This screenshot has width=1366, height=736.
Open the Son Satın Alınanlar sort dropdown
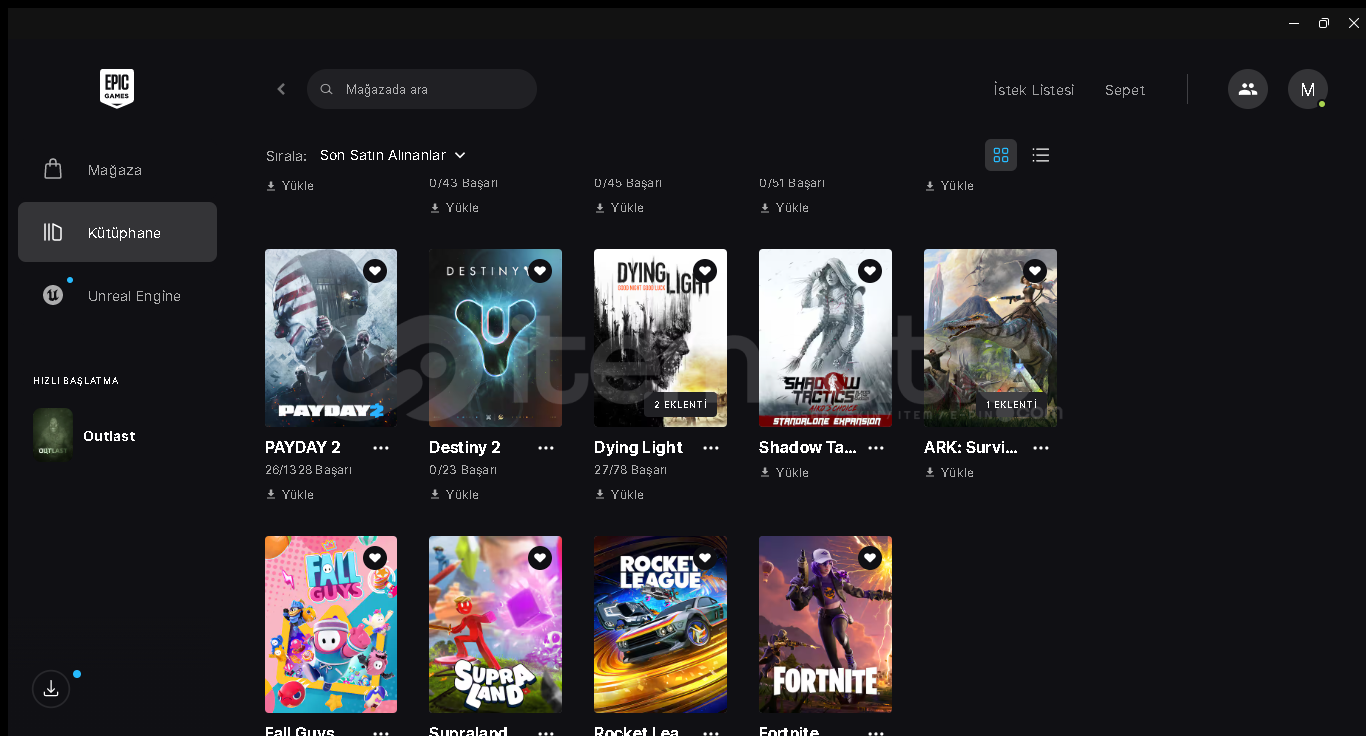tap(393, 155)
